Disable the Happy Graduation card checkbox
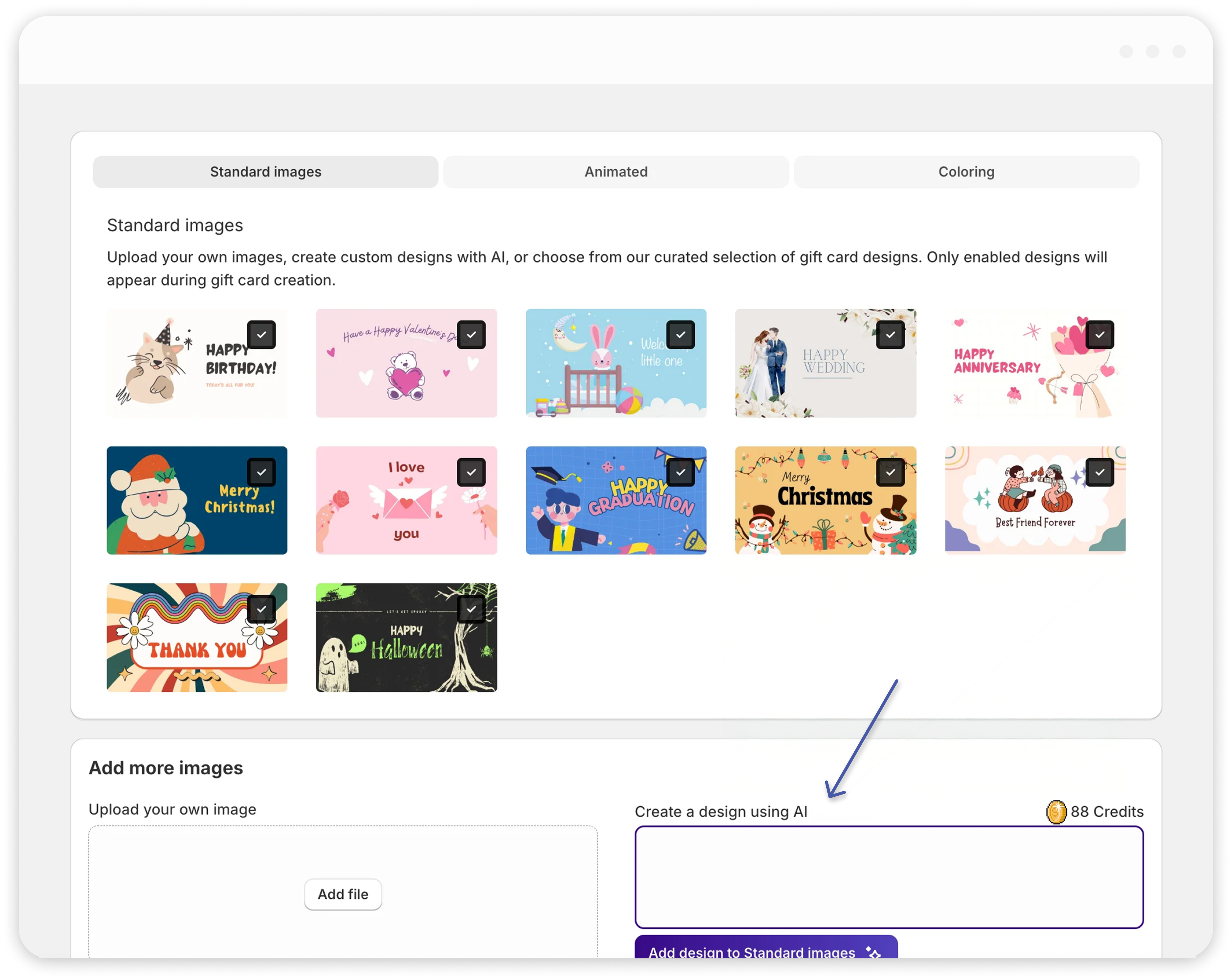This screenshot has height=980, width=1232. 681,472
